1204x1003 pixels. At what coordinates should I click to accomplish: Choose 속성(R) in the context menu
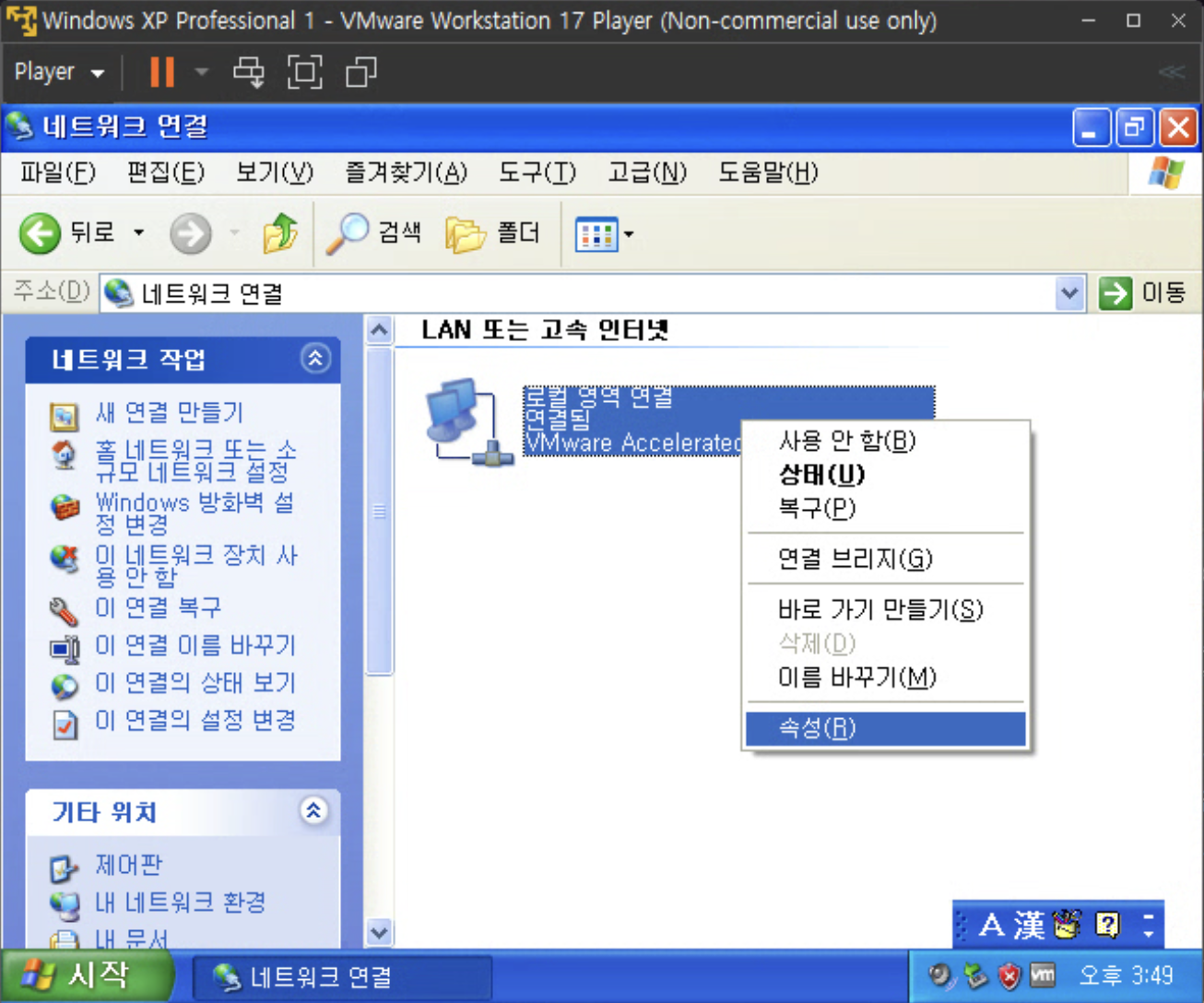pos(885,728)
